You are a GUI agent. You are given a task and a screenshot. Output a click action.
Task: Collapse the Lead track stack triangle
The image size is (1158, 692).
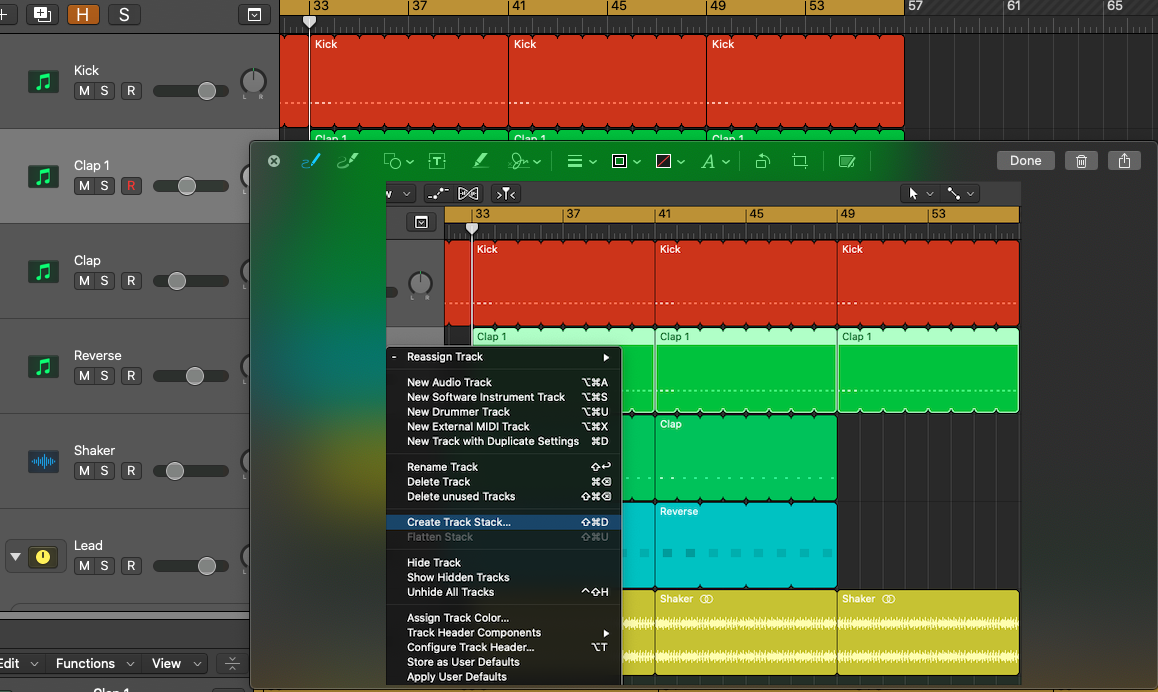click(15, 557)
